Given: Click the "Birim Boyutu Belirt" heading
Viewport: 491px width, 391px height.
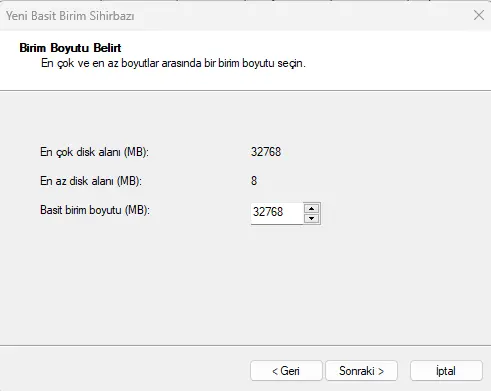Looking at the screenshot, I should click(x=70, y=48).
